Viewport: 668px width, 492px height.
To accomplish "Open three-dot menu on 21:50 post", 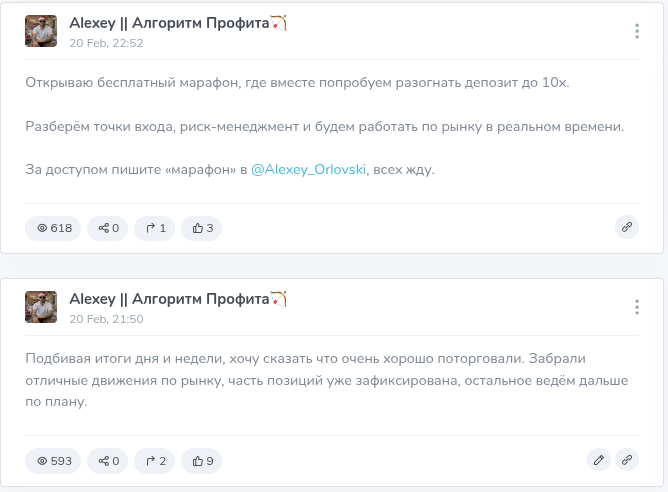I will tap(636, 307).
